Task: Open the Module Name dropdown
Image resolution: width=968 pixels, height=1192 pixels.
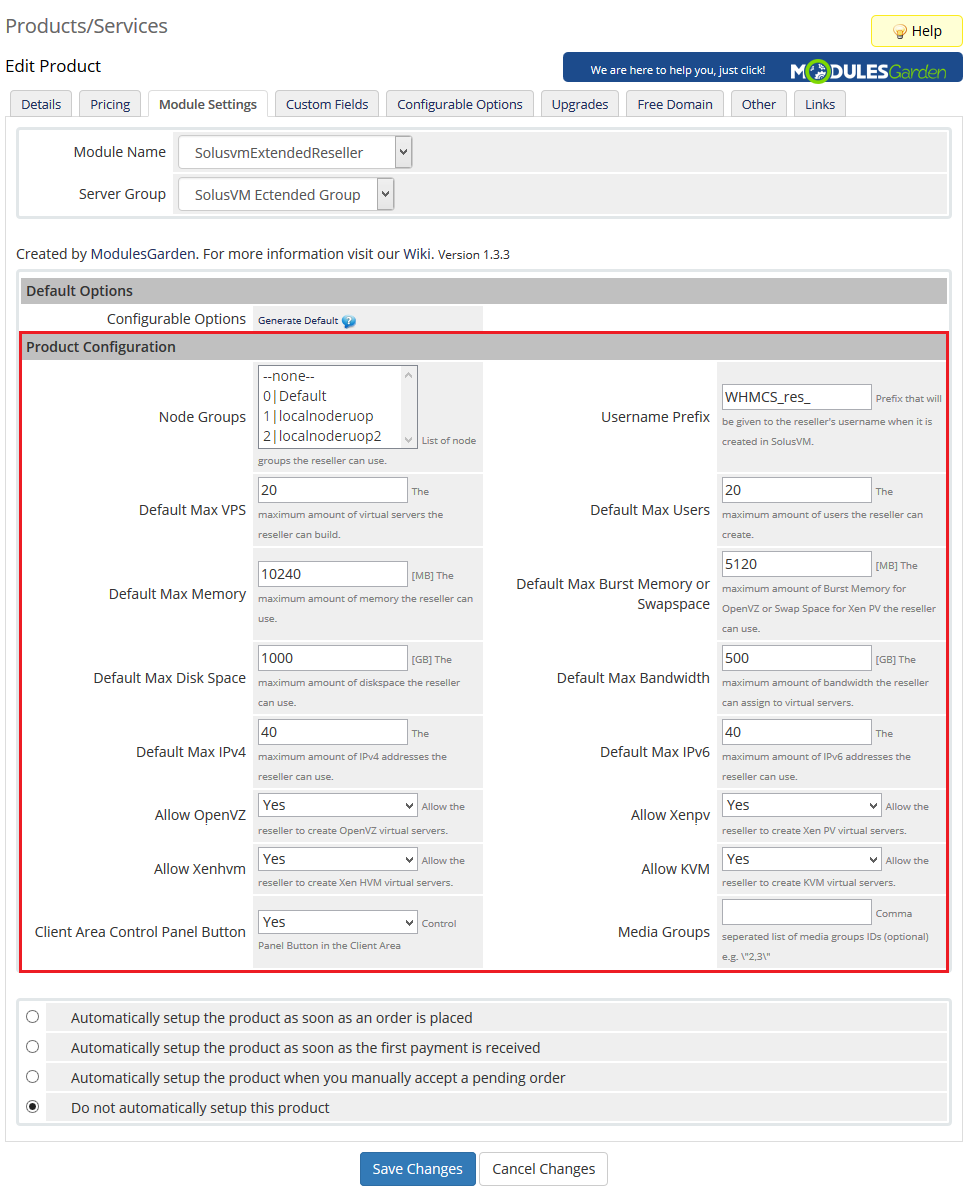Action: click(x=295, y=152)
